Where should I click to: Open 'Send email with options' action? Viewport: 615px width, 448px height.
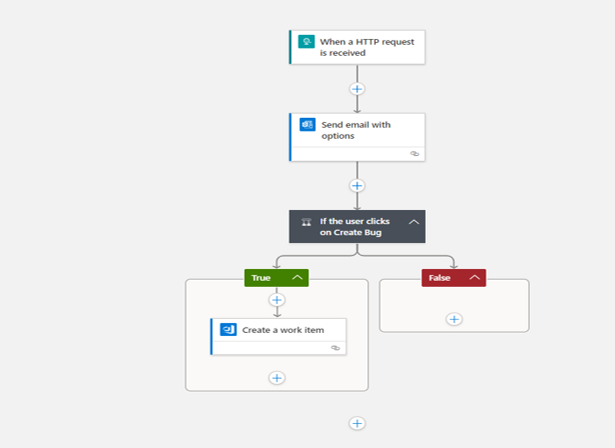click(357, 137)
